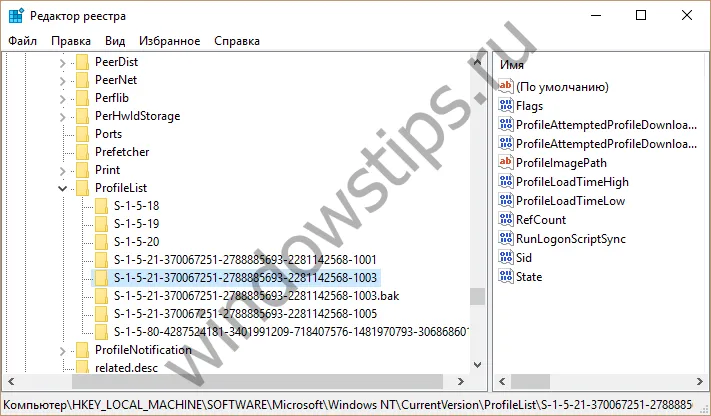This screenshot has height=416, width=711.
Task: Click the ProfileLoadTimeHigh value icon
Action: (506, 181)
